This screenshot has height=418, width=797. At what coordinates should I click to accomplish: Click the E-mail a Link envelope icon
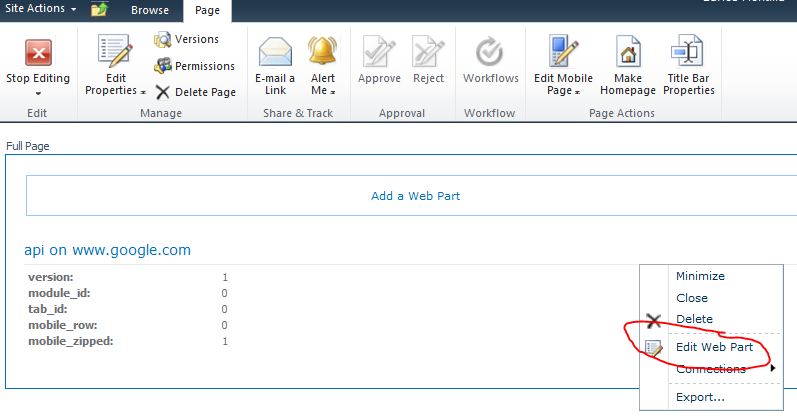click(275, 51)
